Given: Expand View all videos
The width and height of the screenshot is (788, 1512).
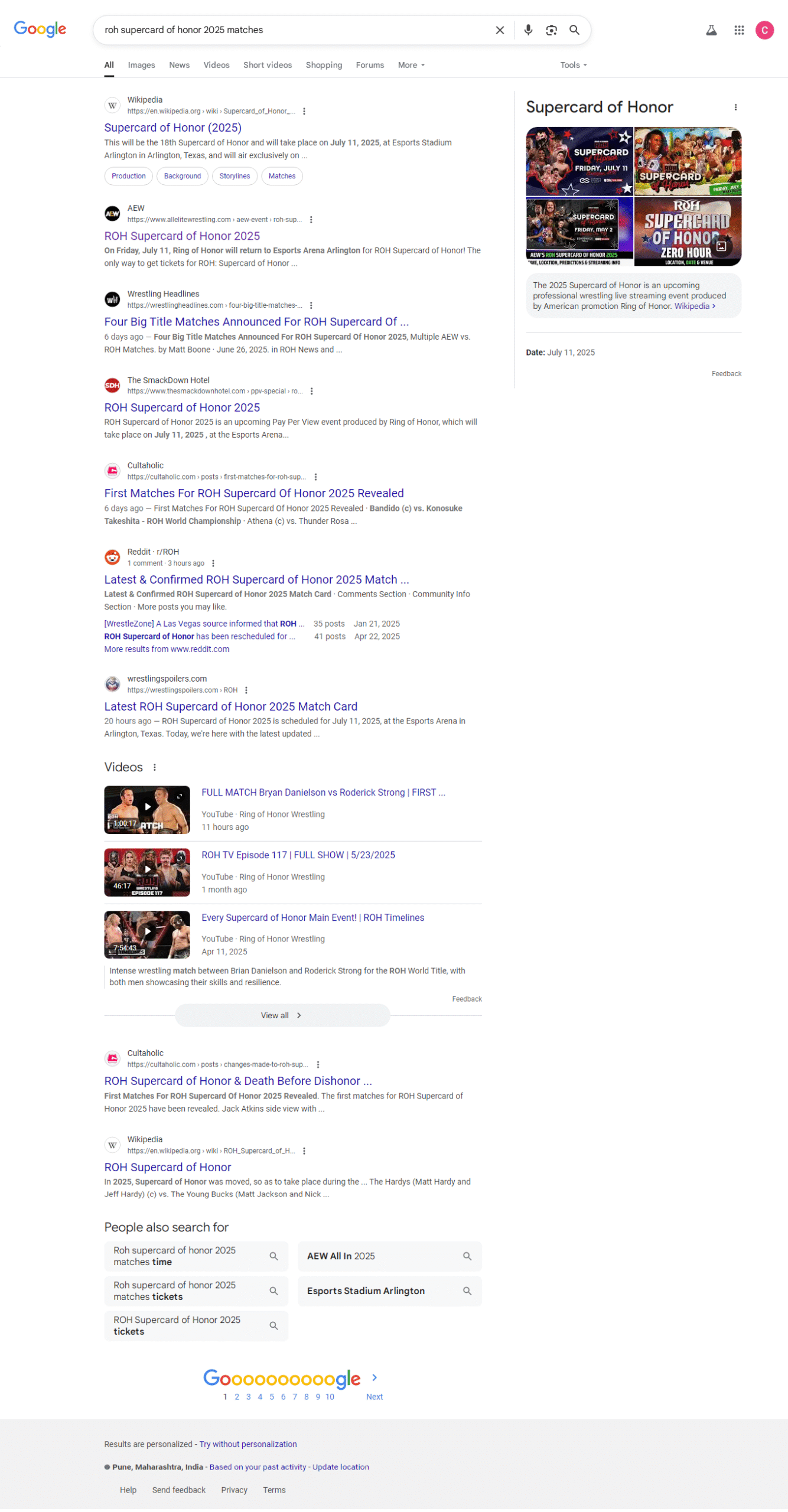Looking at the screenshot, I should tap(282, 1016).
